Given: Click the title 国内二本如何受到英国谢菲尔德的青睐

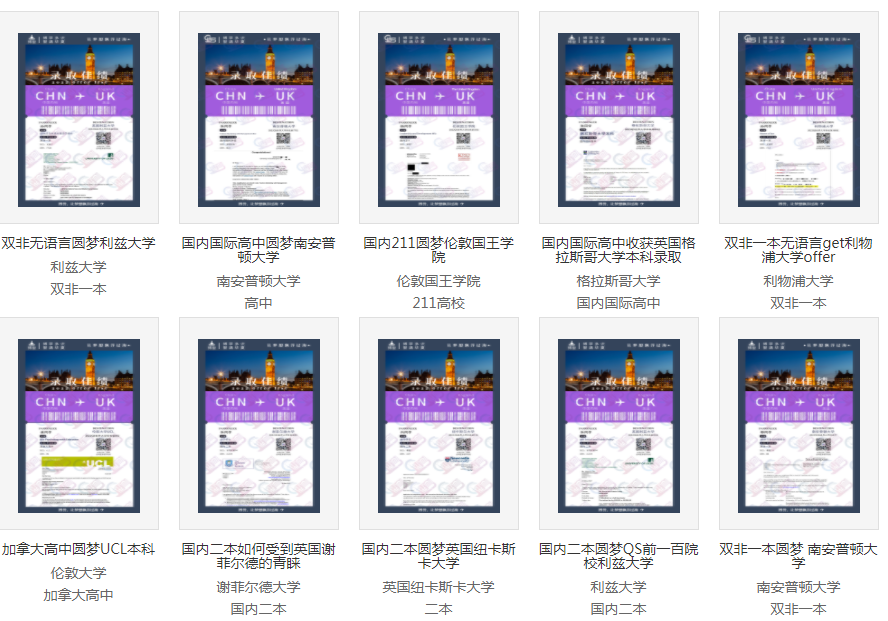Looking at the screenshot, I should click(x=259, y=556).
